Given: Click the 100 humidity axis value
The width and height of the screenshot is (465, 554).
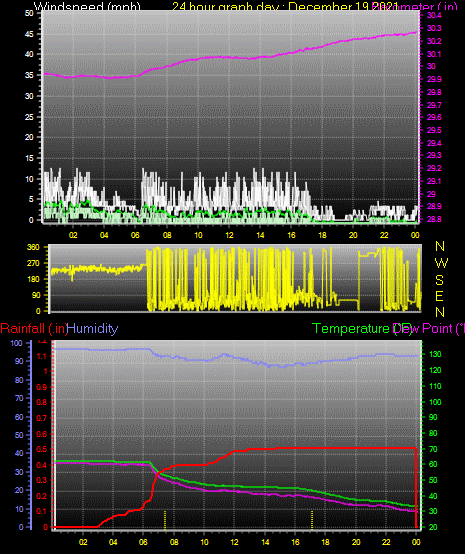Looking at the screenshot, I should point(16,343).
